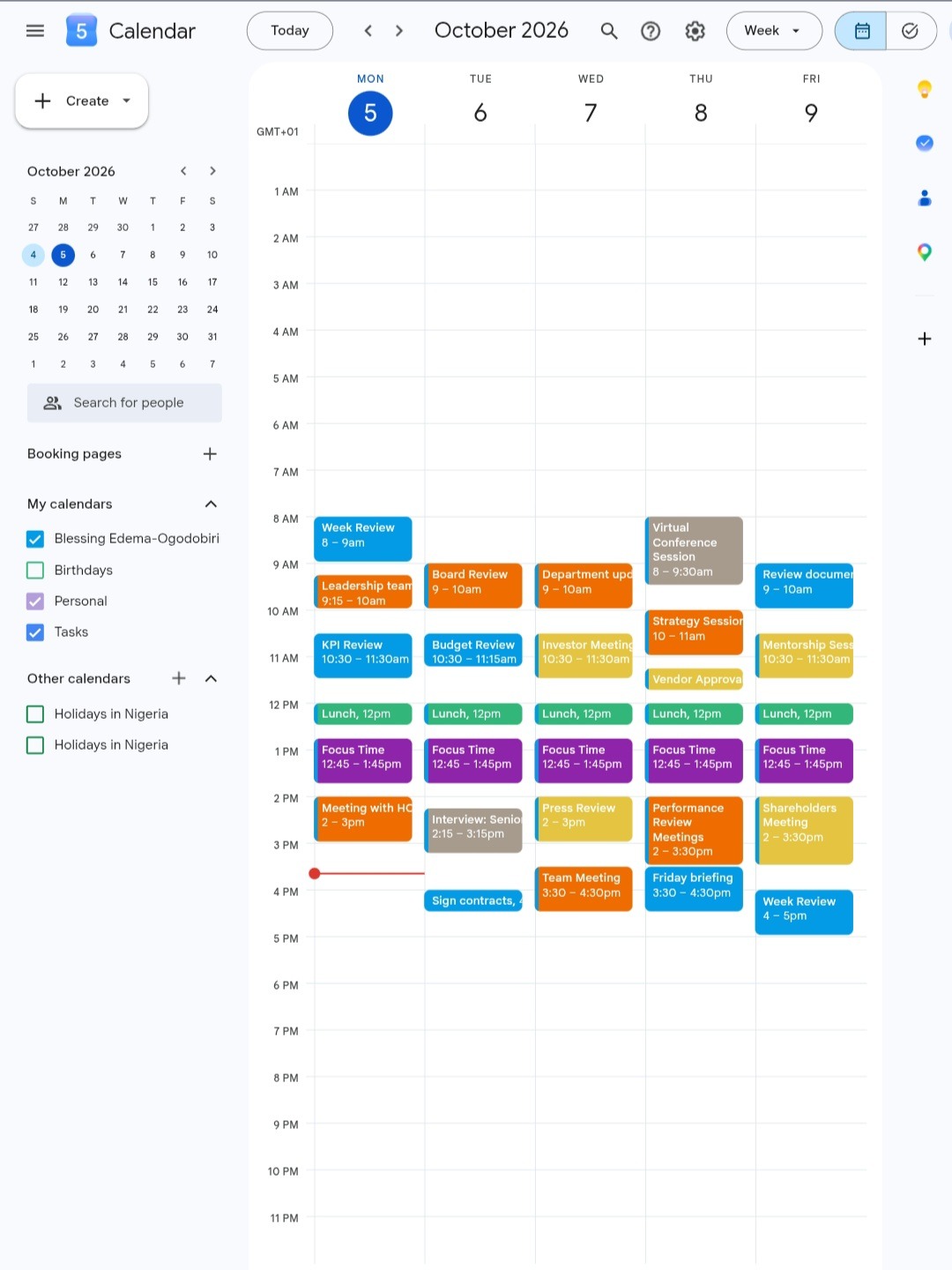952x1270 pixels.
Task: Open Investor Meeting event on Wednesday
Action: (584, 655)
